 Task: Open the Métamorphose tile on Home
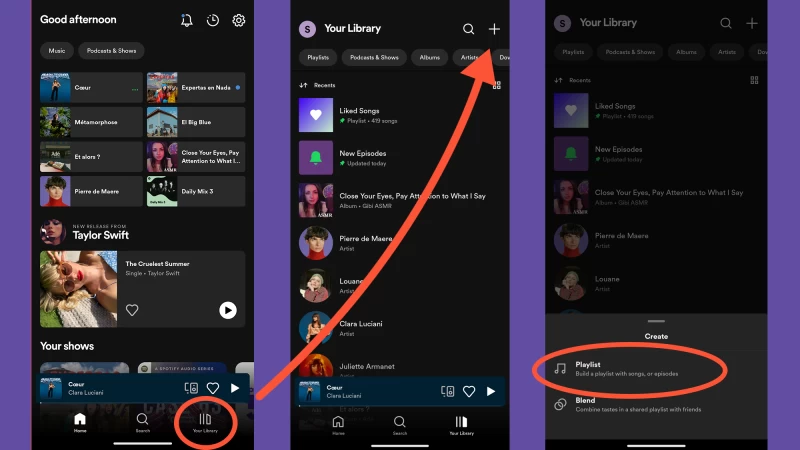pos(90,122)
